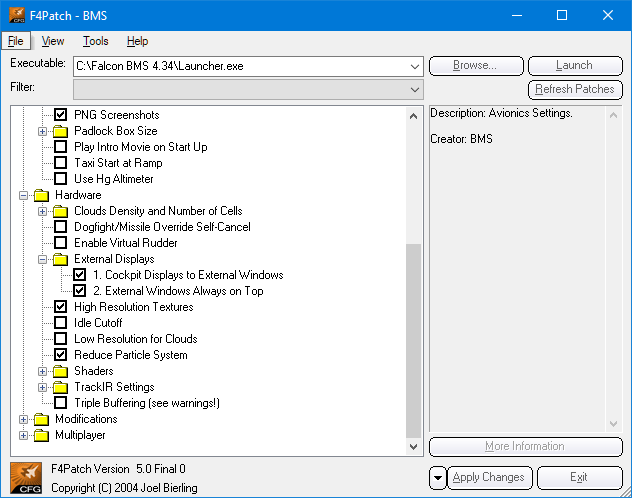Click the tree scroll down arrow
The width and height of the screenshot is (632, 498).
(413, 447)
